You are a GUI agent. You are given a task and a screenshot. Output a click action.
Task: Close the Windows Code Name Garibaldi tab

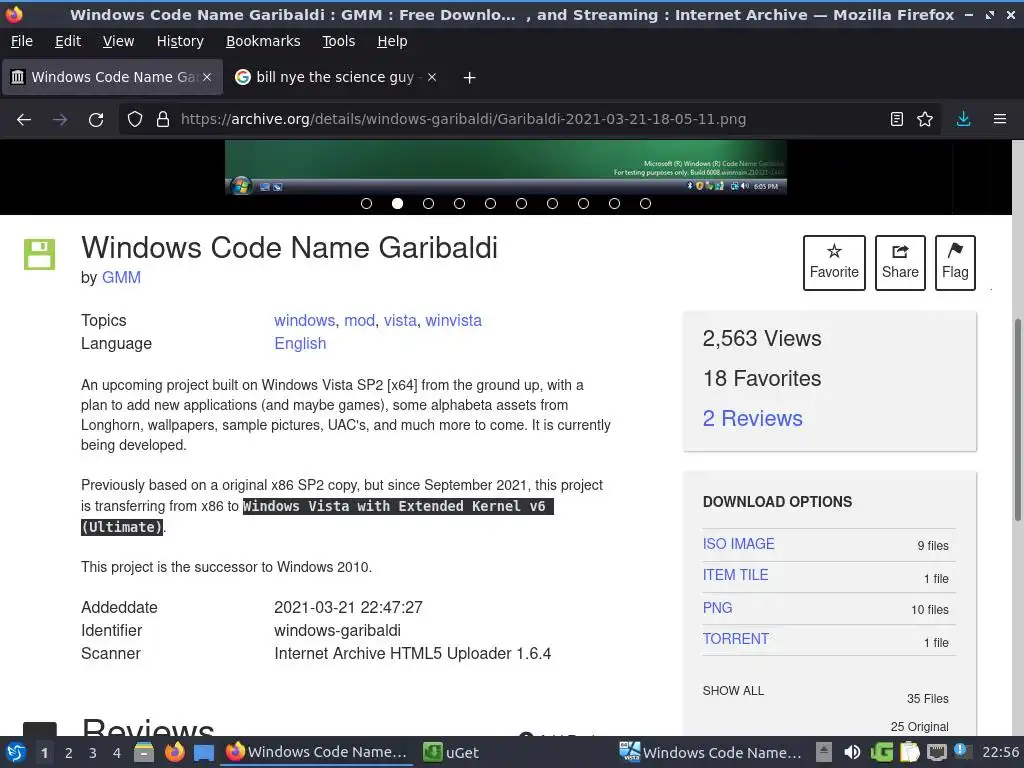point(207,77)
